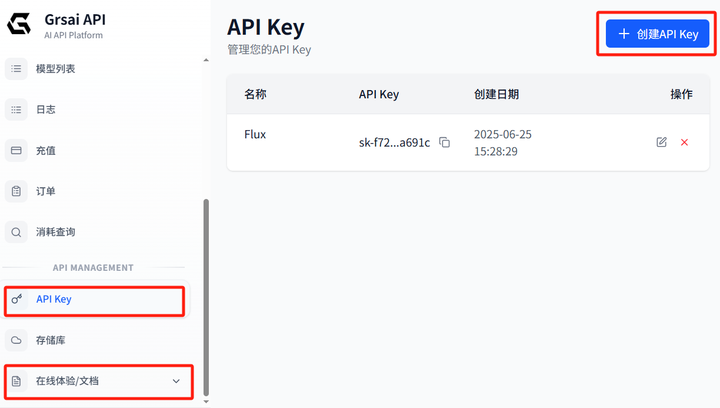This screenshot has width=720, height=408.
Task: Click the Flux key name cell
Action: pyautogui.click(x=255, y=133)
